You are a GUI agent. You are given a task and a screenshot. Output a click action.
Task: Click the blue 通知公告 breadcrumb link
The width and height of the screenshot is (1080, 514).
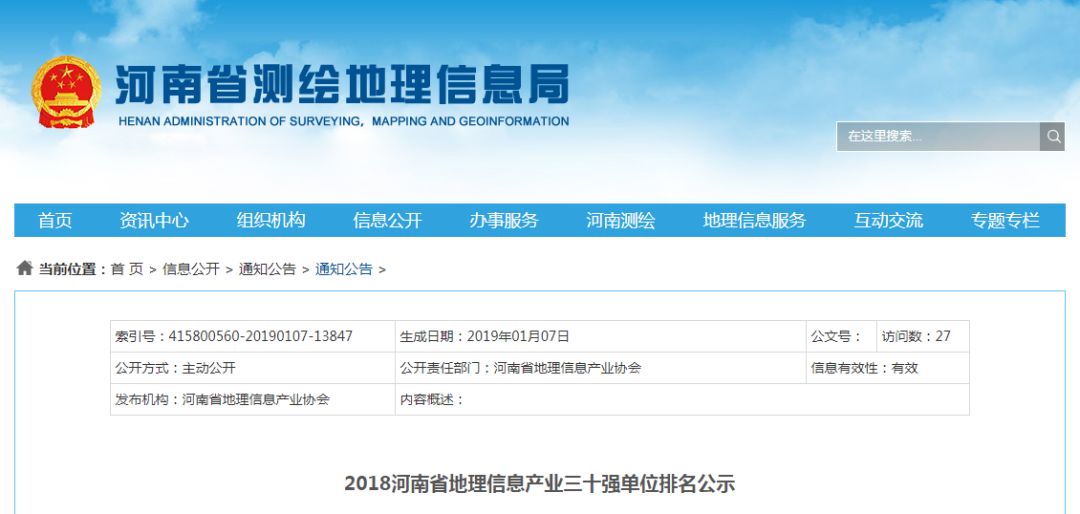tap(344, 269)
